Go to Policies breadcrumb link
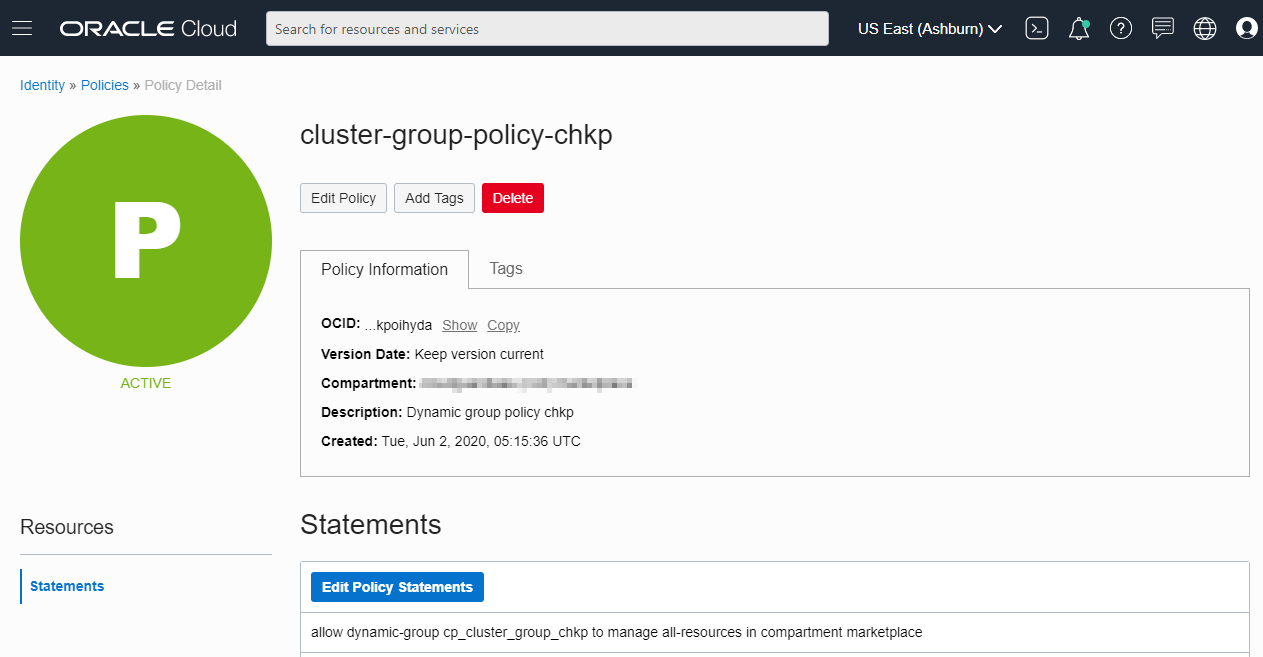Screen dimensions: 1263x657 pos(104,85)
